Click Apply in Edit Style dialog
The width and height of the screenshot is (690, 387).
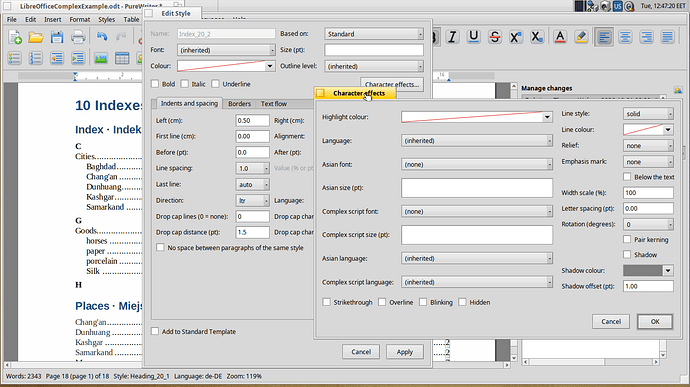click(x=404, y=352)
